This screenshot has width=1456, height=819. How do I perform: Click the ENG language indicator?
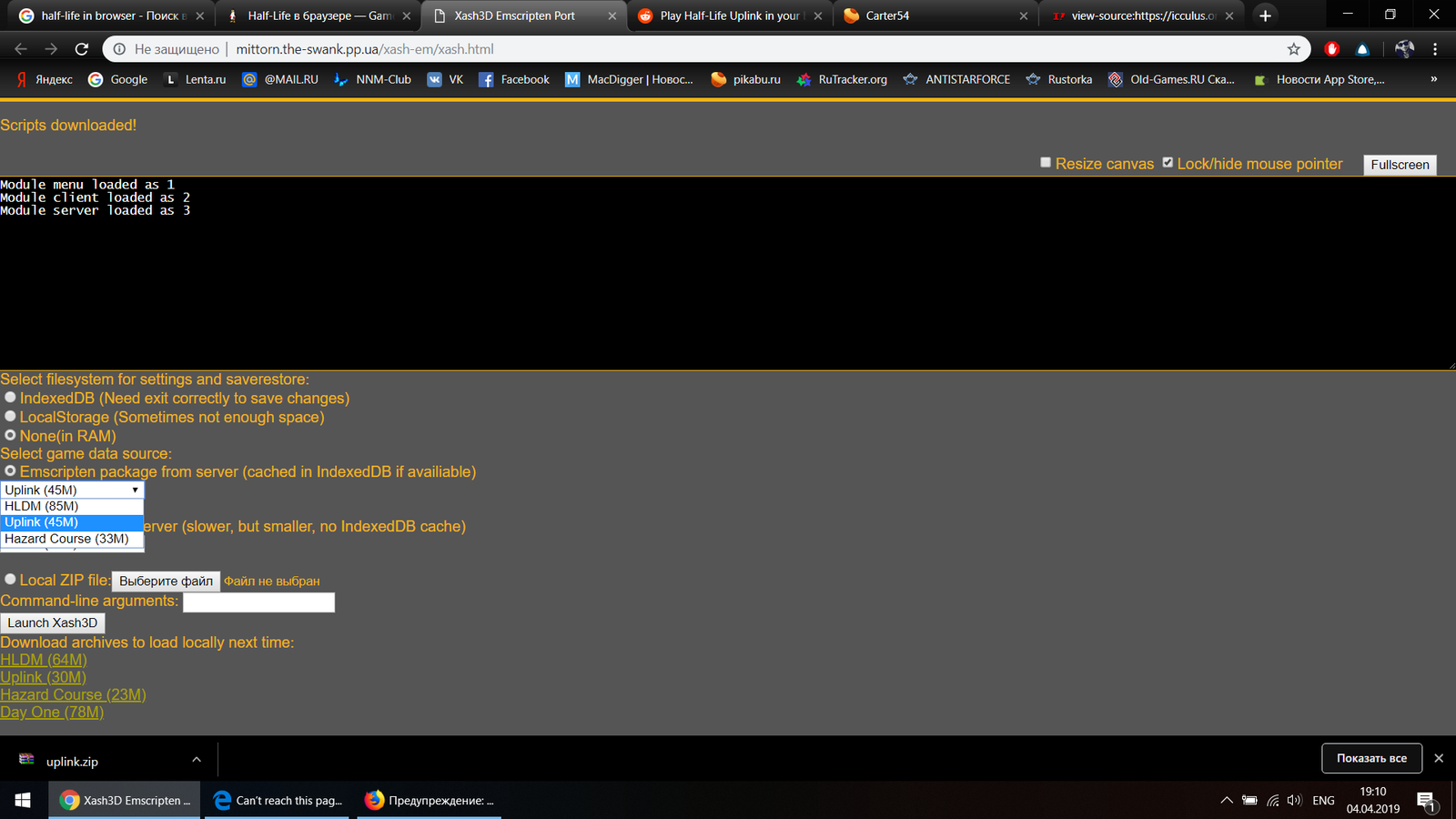[1323, 801]
